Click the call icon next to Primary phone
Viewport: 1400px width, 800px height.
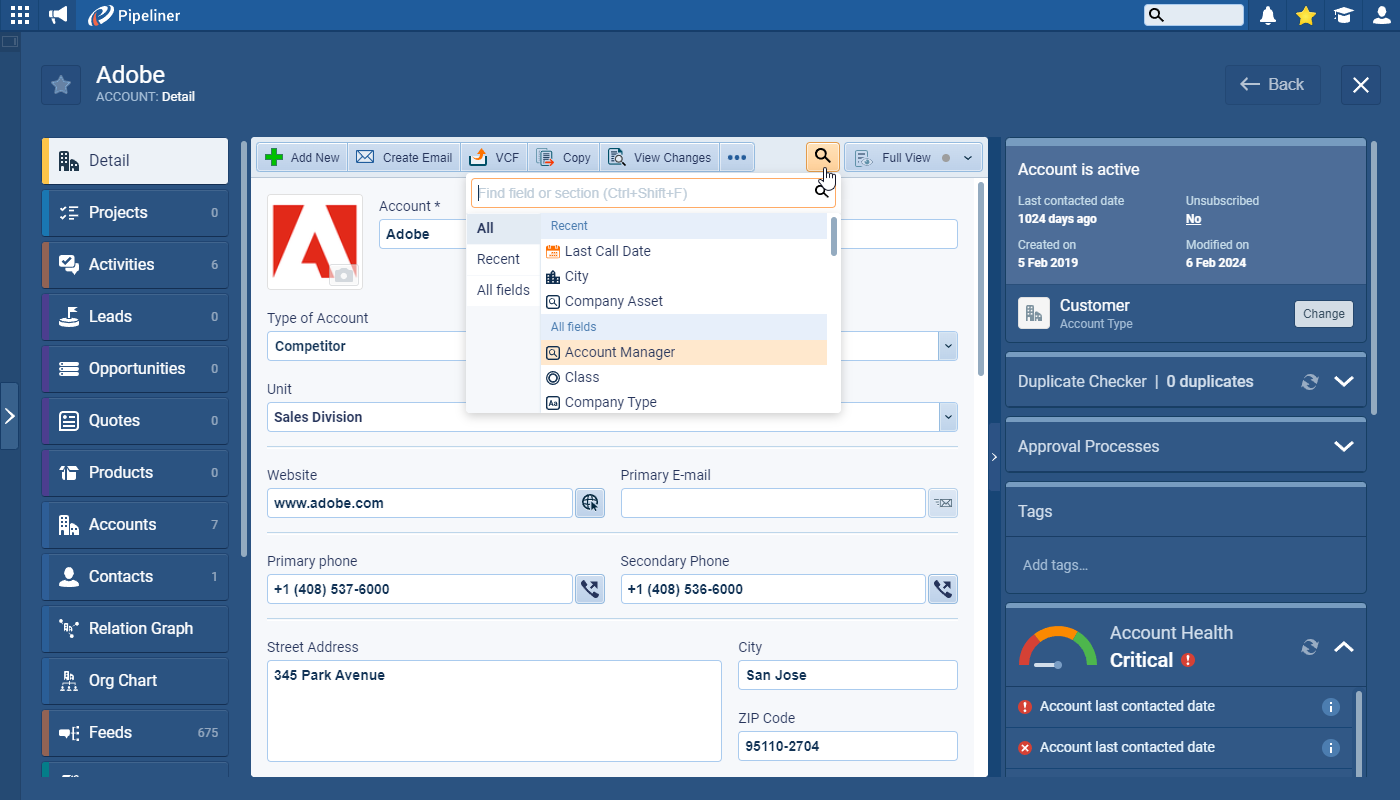pyautogui.click(x=590, y=589)
